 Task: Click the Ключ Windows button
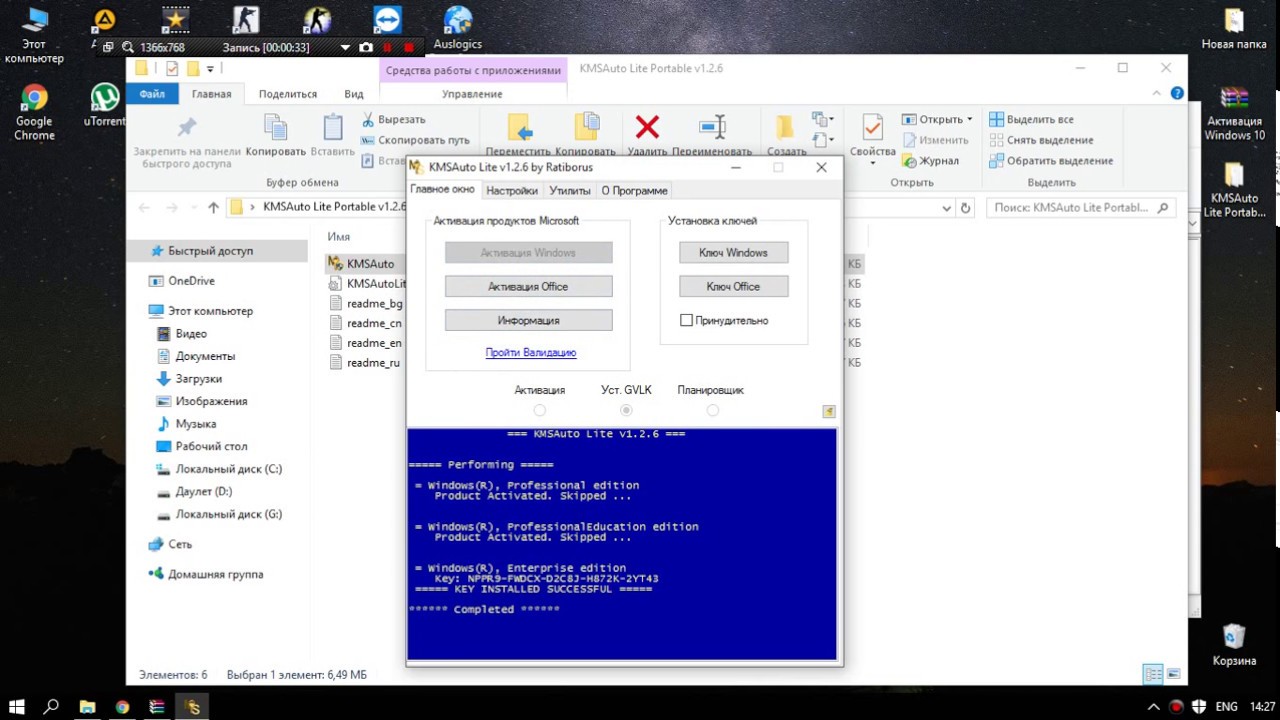coord(733,253)
